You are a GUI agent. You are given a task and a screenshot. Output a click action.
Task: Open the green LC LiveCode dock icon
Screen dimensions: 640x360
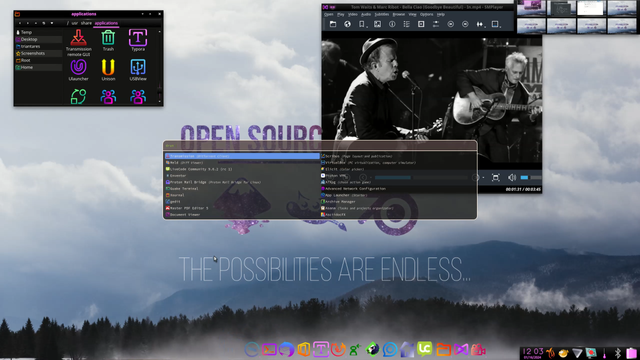[424, 349]
